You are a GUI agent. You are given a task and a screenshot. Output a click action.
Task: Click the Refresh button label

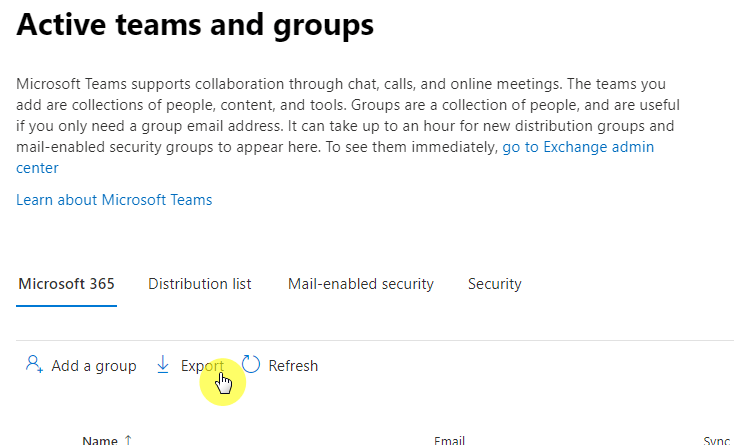pyautogui.click(x=293, y=365)
